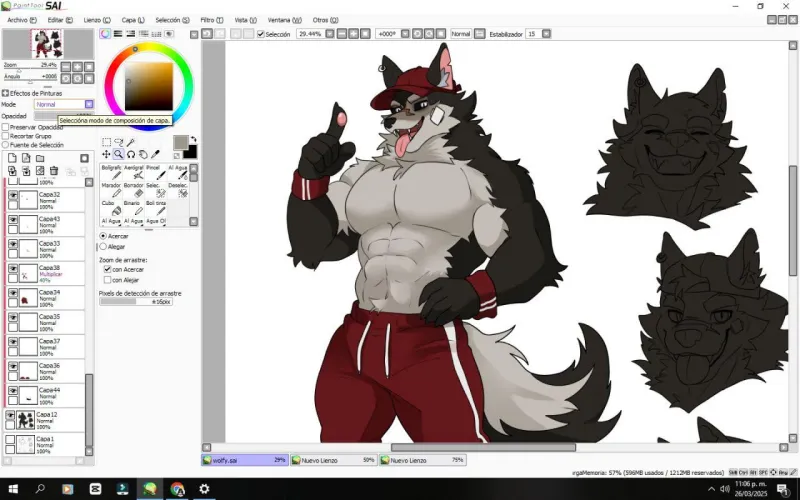Select the Zoom magnifier tool
This screenshot has height=500, width=800.
point(118,154)
